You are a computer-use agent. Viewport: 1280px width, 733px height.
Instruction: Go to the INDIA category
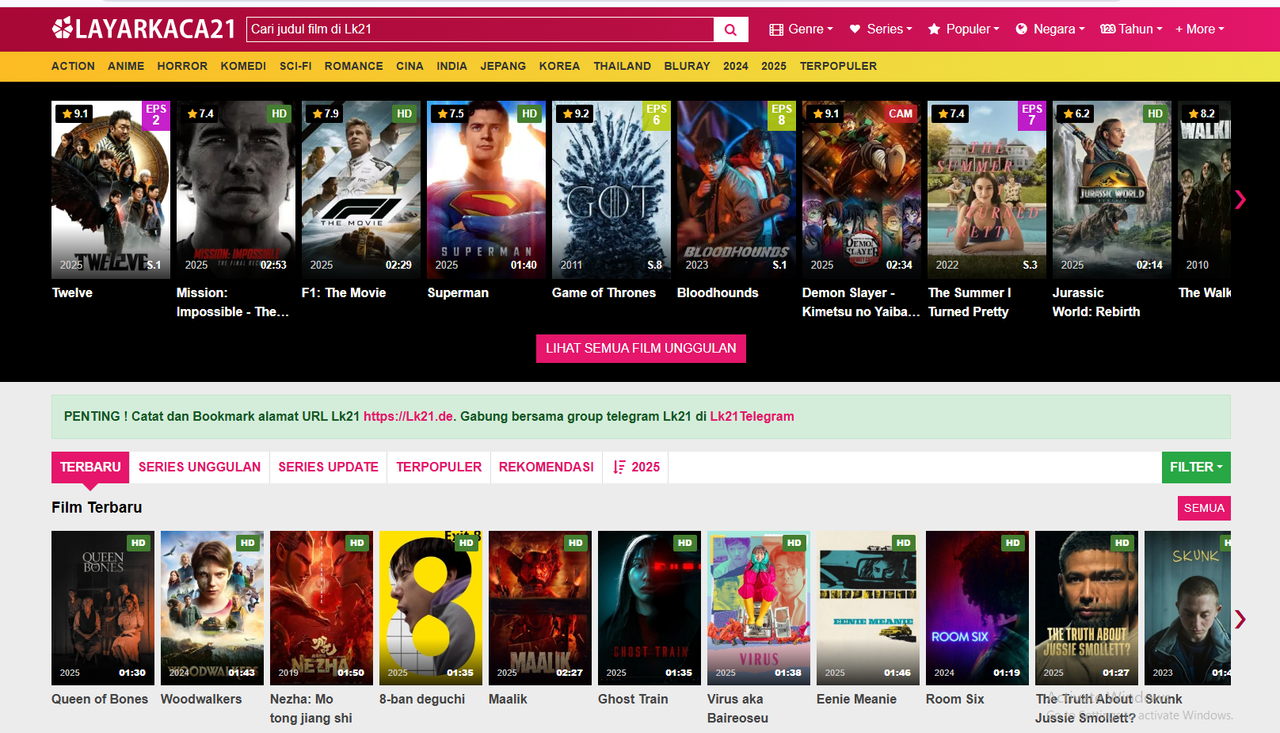[x=452, y=66]
